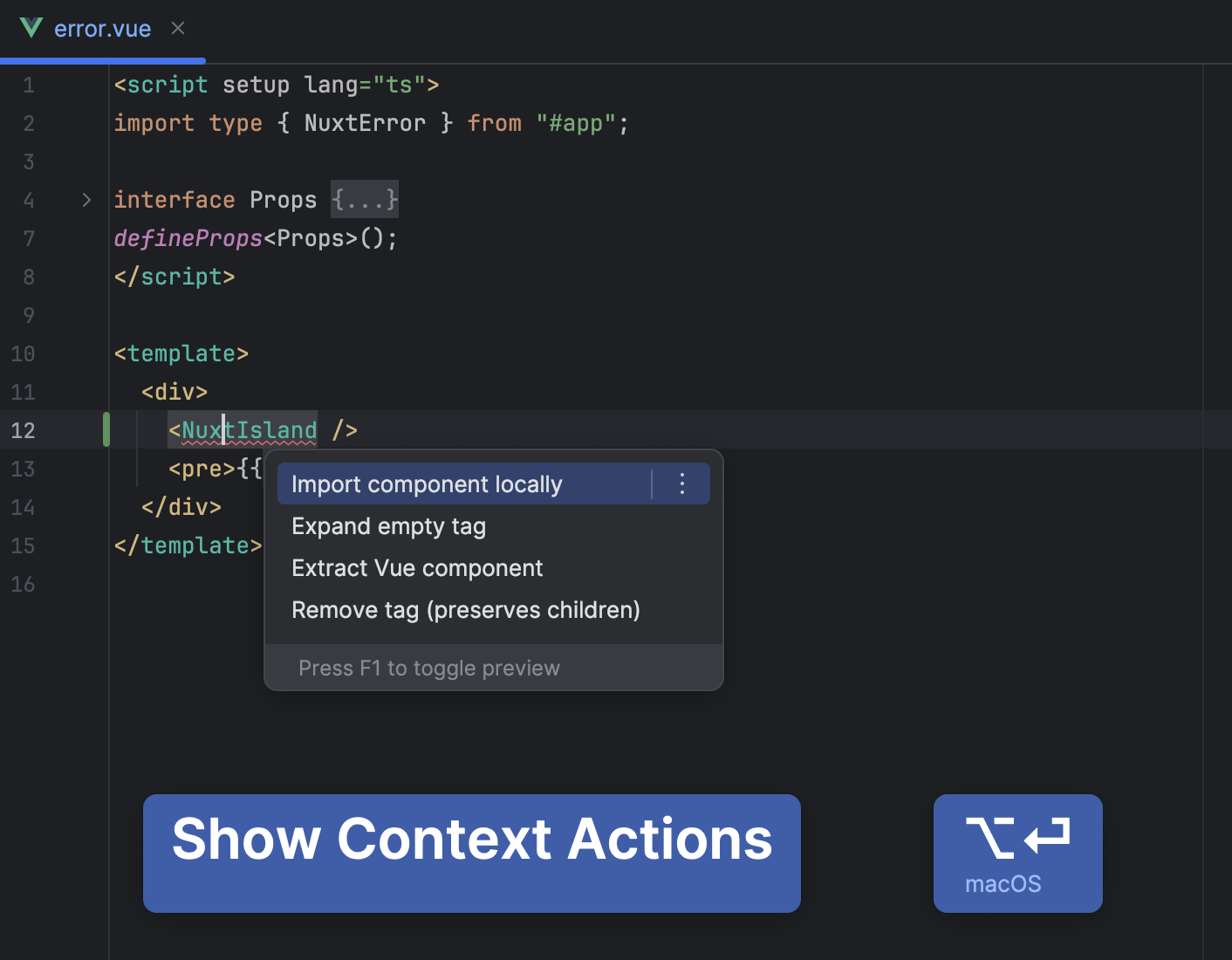Click the green change marker beside line 12

pos(106,430)
